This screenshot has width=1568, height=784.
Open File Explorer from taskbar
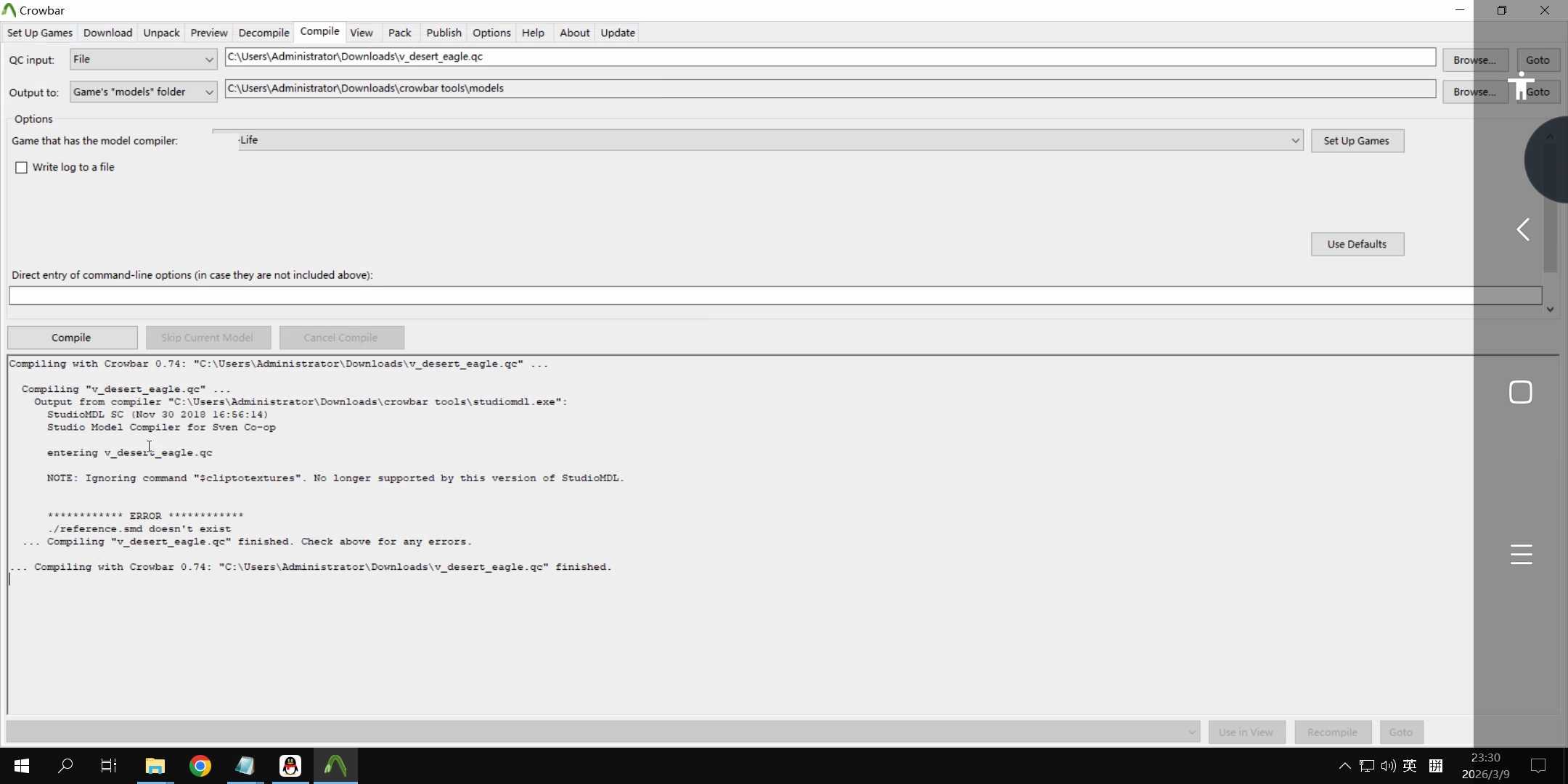155,766
